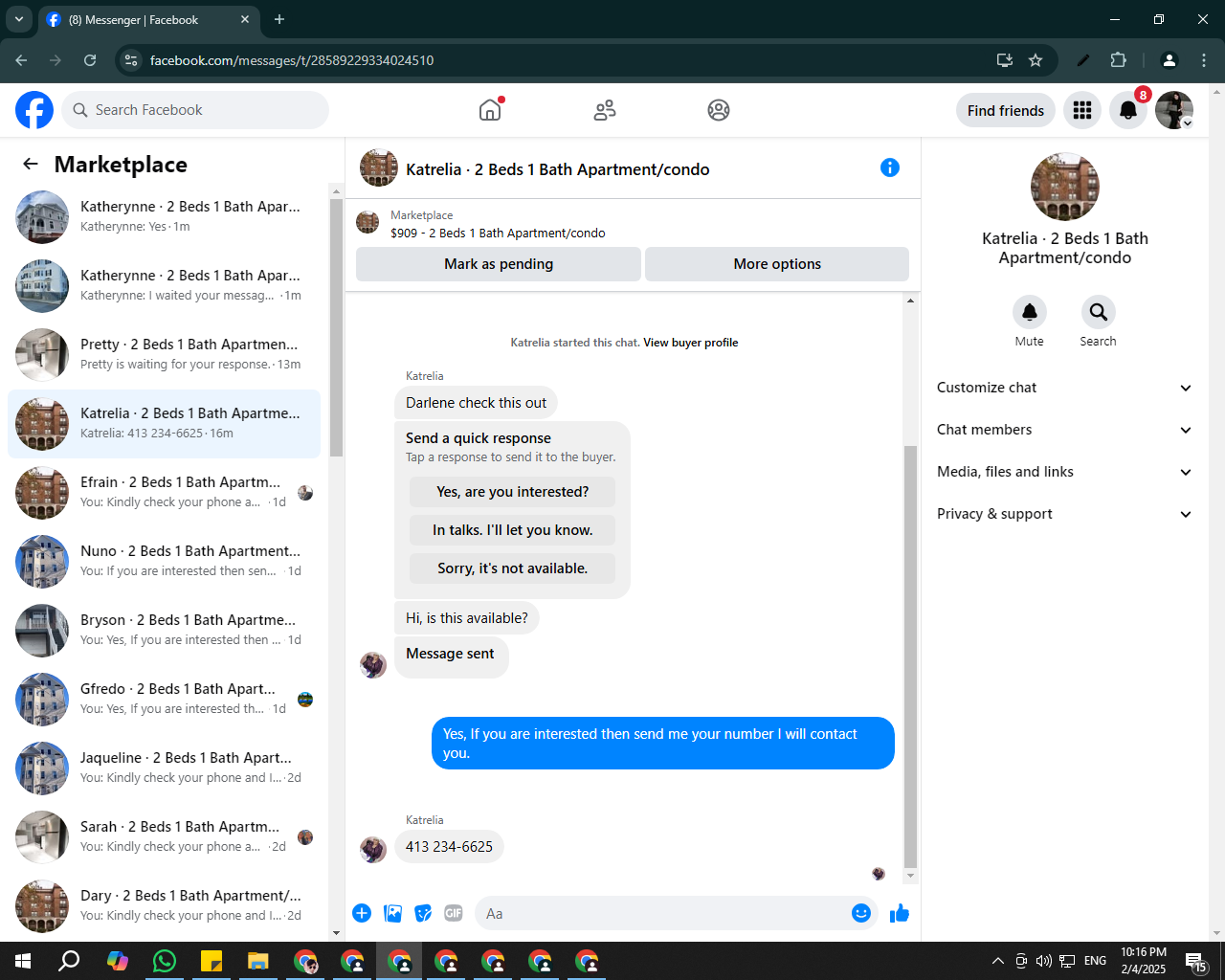This screenshot has width=1225, height=980.
Task: Open Sarah 2 Beds 1 Bath chat
Action: point(165,837)
